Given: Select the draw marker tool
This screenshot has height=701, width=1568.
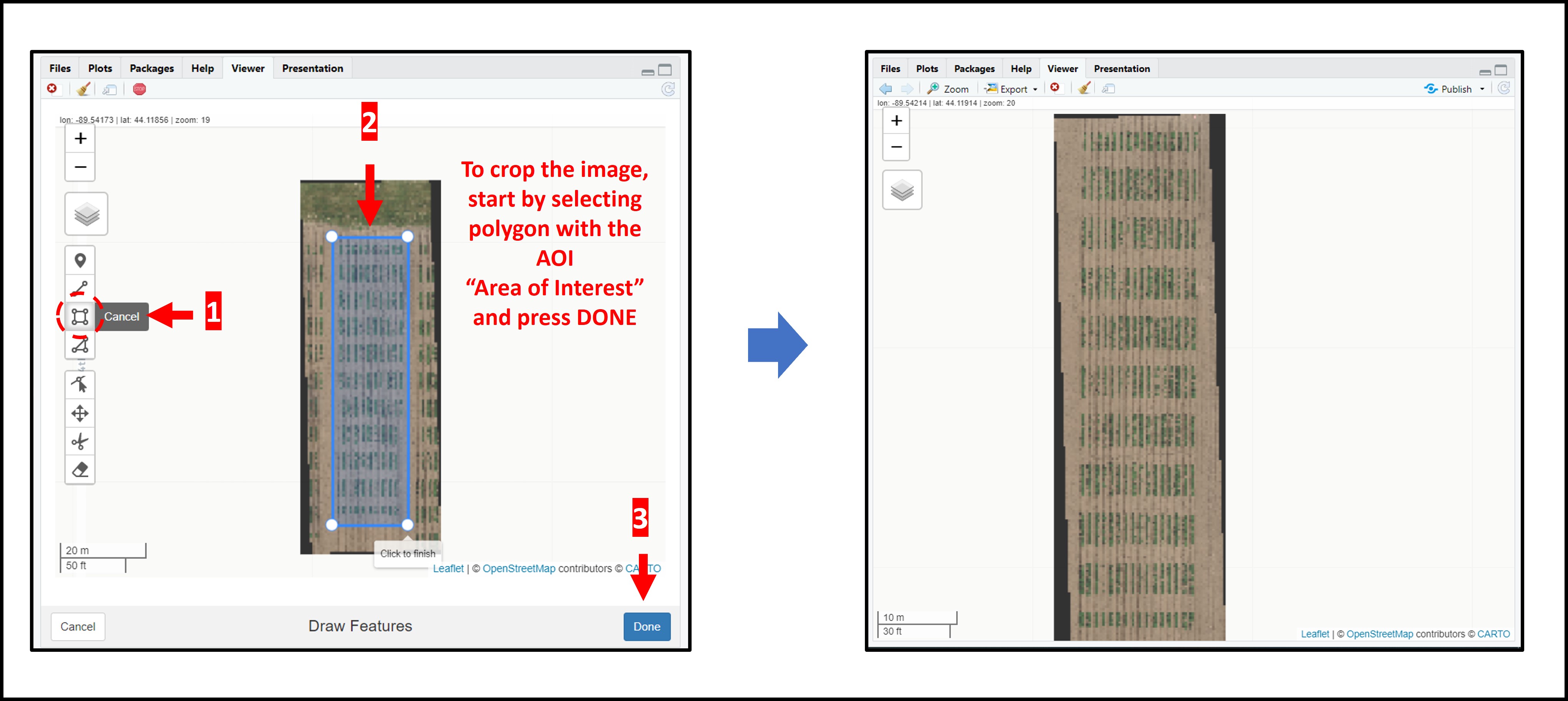Looking at the screenshot, I should tap(80, 261).
